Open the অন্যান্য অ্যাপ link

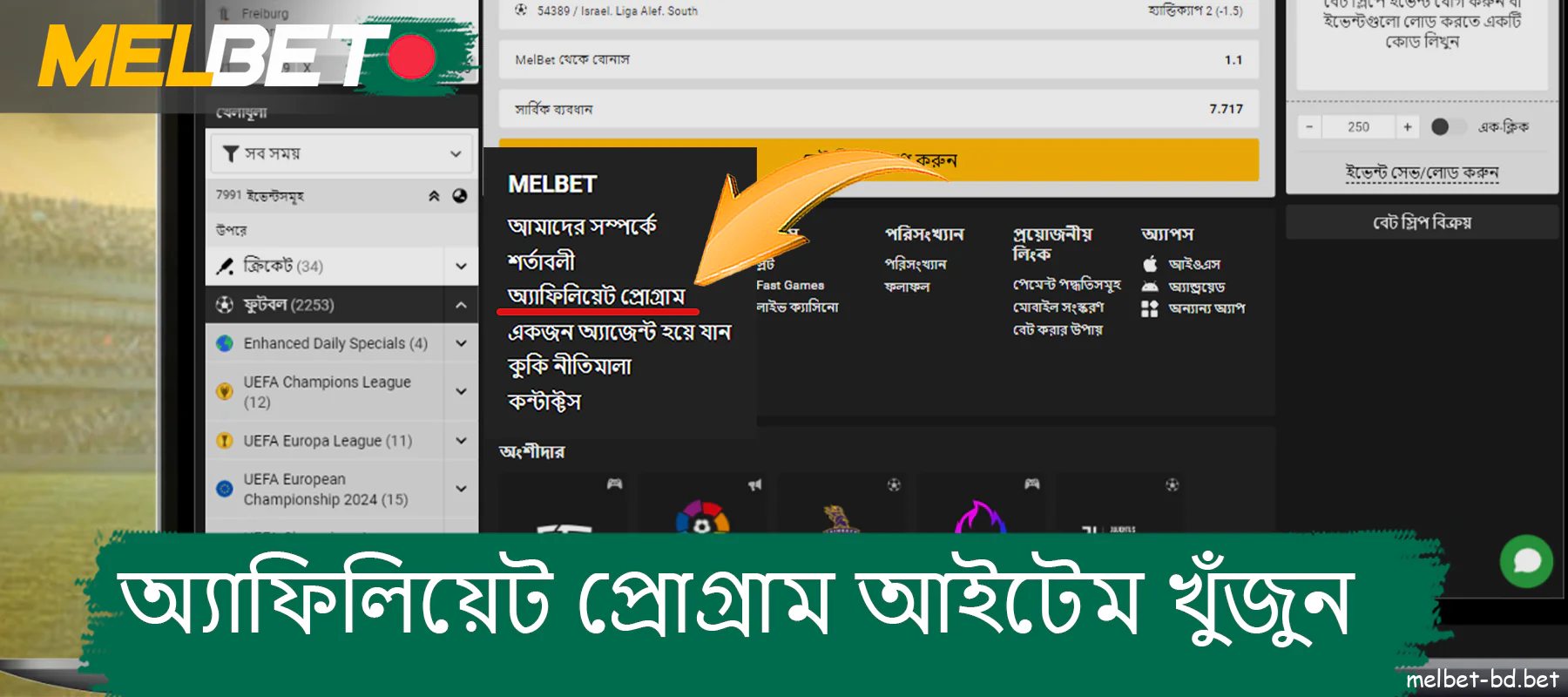pos(1207,308)
